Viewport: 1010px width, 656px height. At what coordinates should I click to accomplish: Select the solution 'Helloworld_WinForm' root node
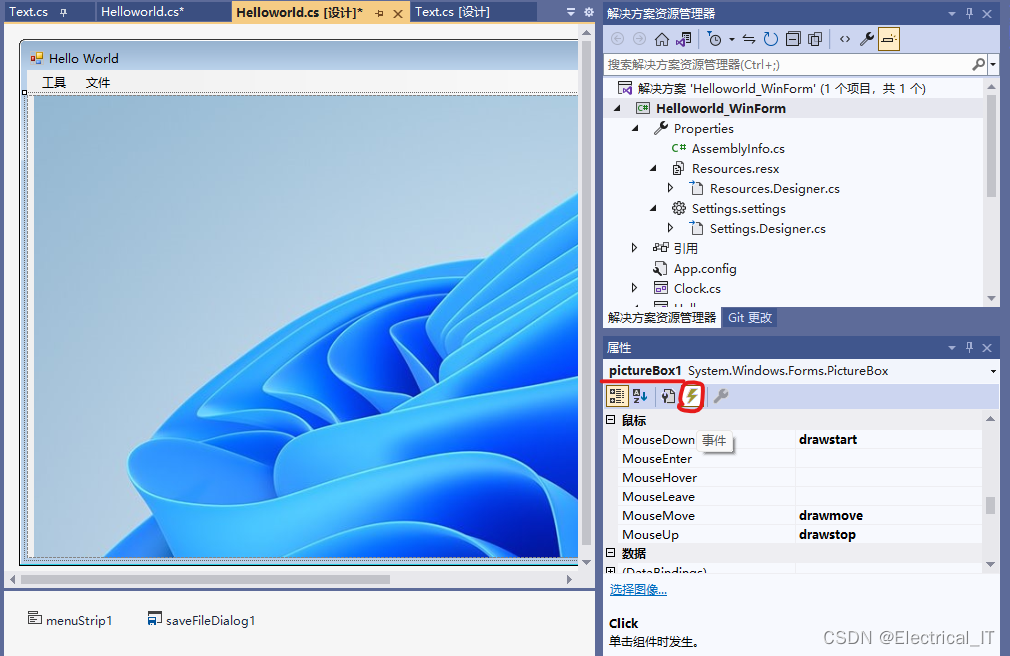[x=781, y=88]
